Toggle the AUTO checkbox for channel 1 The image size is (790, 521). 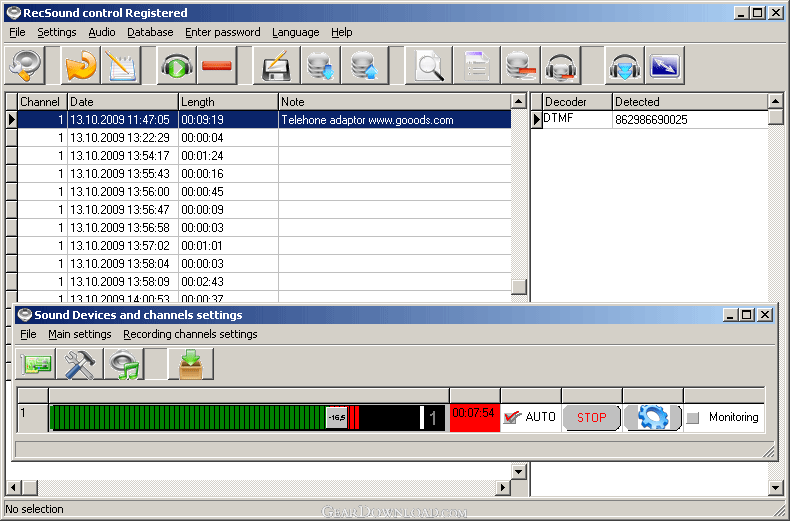(512, 417)
